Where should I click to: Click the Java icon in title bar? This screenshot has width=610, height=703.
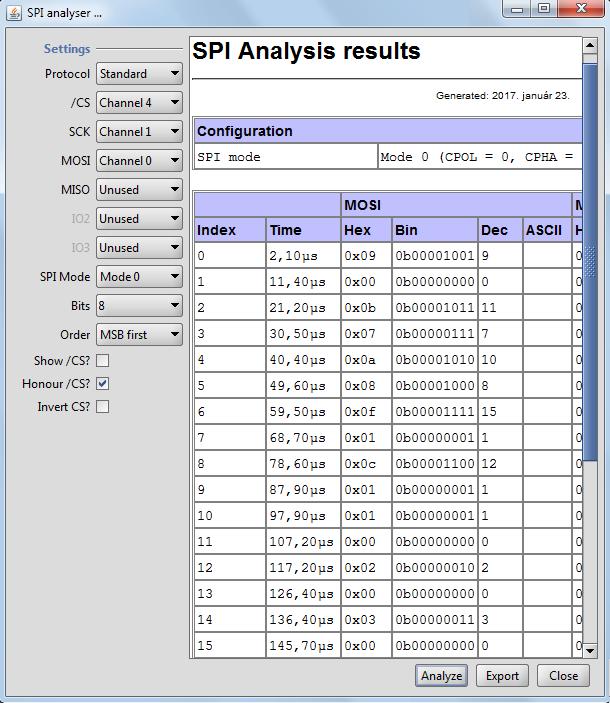(x=14, y=13)
